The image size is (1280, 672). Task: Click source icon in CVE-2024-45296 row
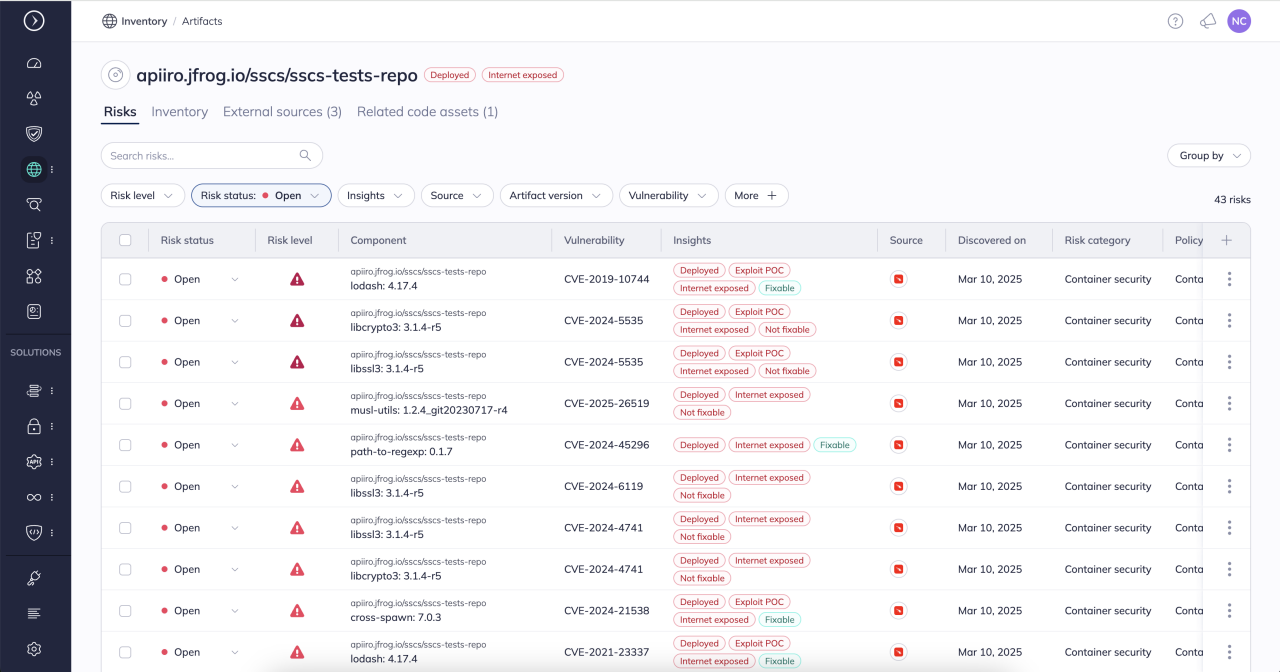point(898,445)
